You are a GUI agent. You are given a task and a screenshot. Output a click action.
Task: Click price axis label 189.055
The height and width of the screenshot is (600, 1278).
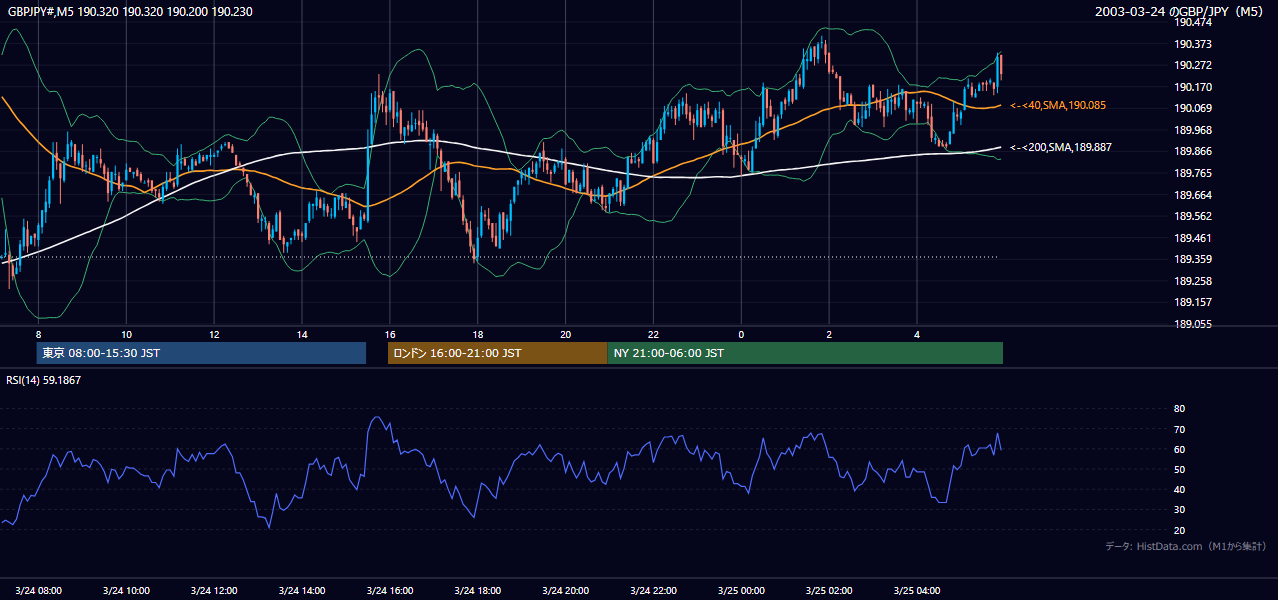tap(1192, 324)
